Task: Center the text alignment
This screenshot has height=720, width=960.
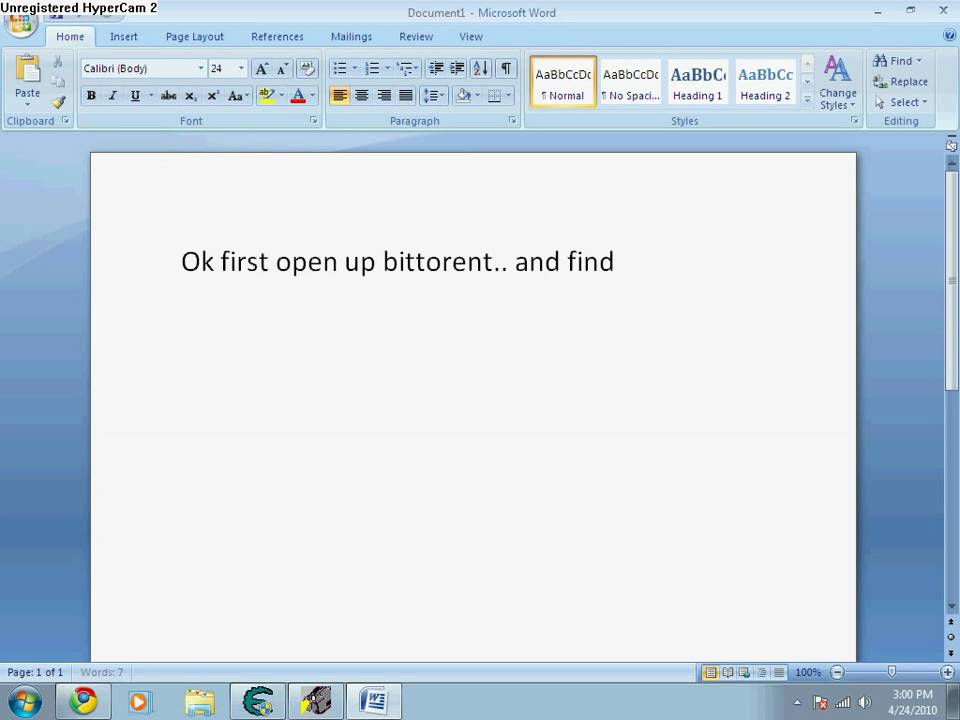Action: [x=362, y=96]
